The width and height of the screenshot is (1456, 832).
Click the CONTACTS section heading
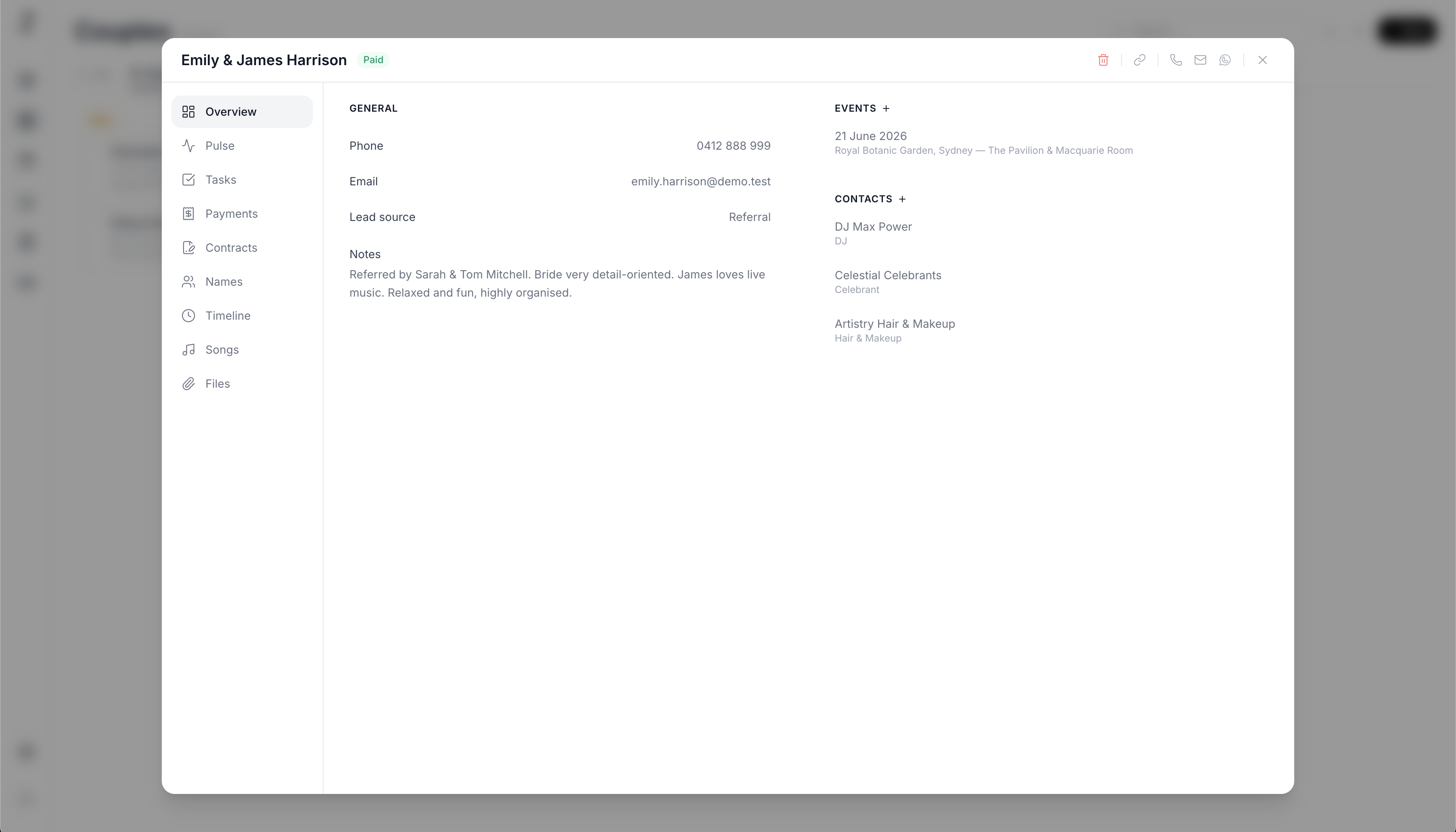[863, 199]
